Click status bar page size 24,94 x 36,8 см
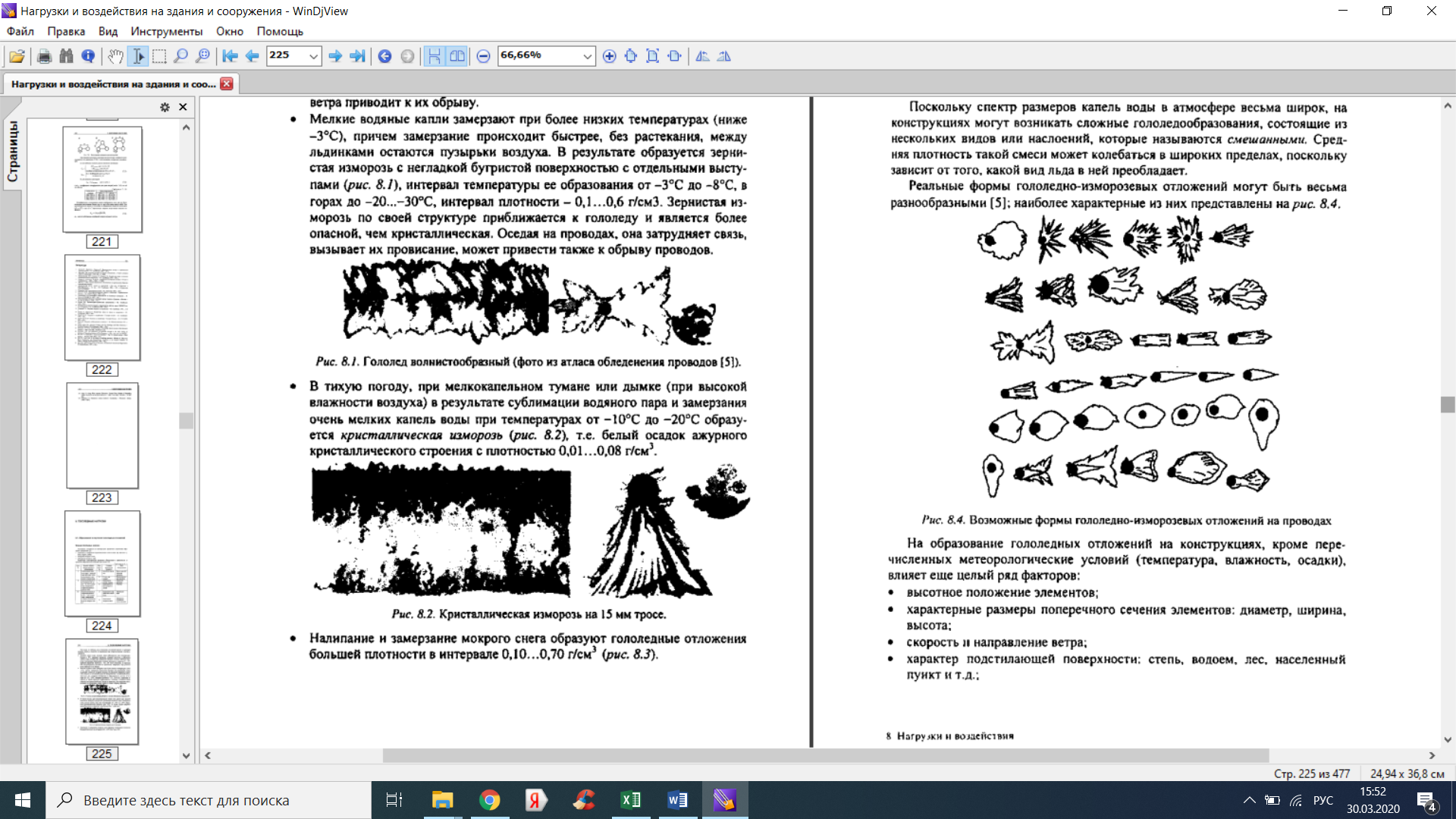The image size is (1456, 819). point(1407,773)
